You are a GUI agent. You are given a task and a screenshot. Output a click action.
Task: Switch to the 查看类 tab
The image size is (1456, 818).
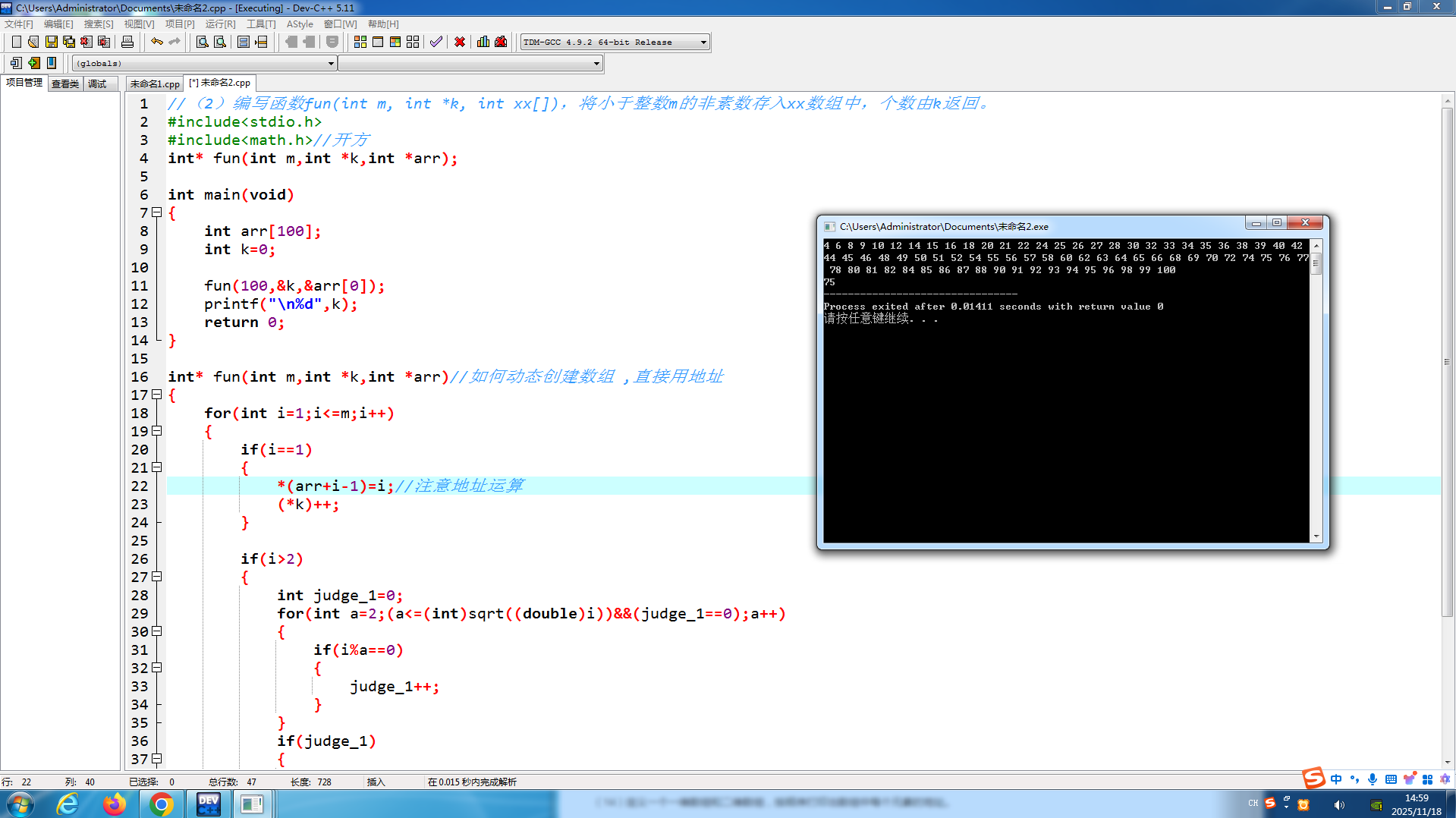coord(65,83)
